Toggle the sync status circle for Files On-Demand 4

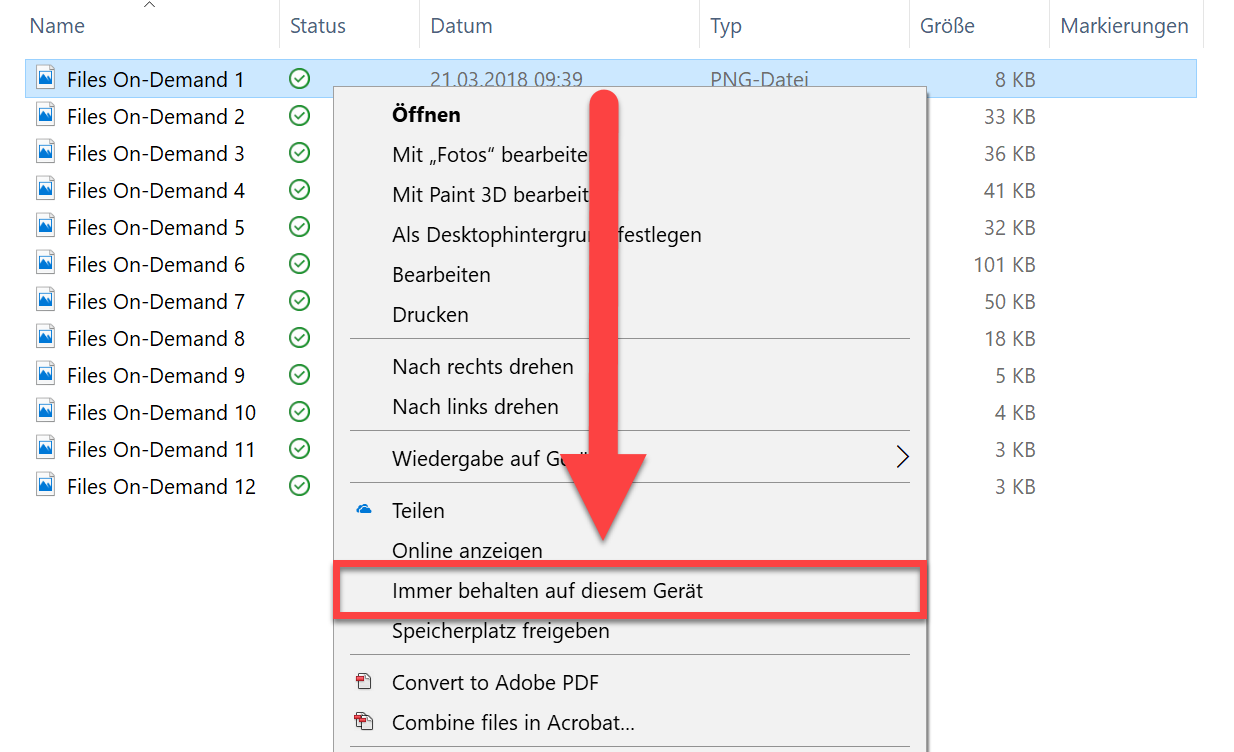coord(298,190)
